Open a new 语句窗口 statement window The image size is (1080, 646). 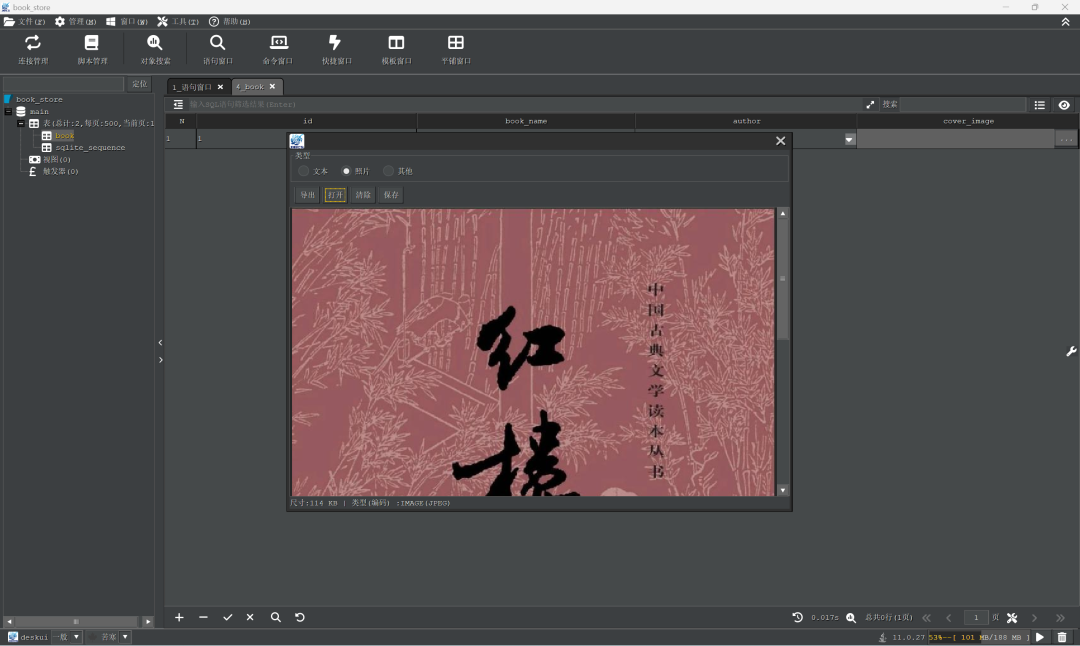[218, 50]
